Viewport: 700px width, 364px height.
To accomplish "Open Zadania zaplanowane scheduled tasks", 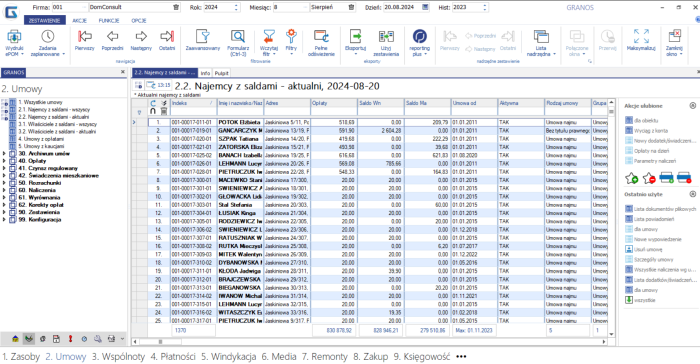I will coord(47,43).
